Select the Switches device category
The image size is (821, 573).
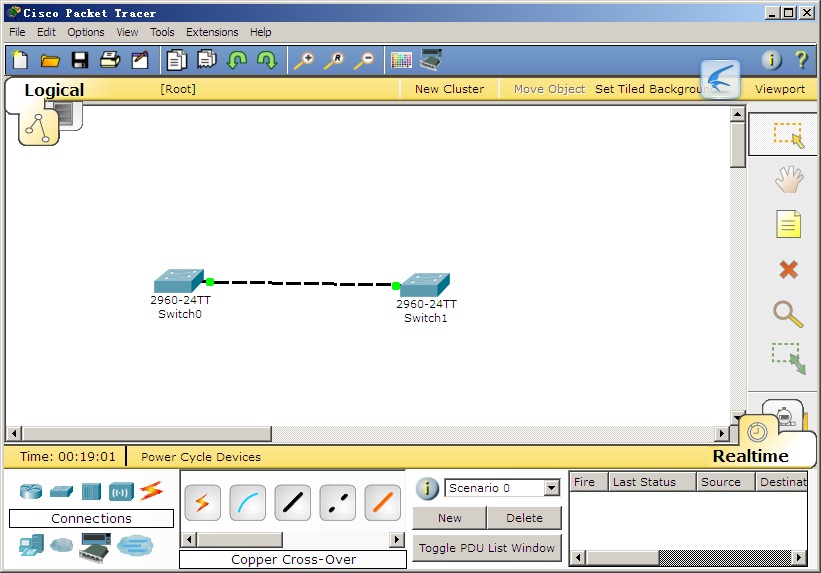point(61,492)
